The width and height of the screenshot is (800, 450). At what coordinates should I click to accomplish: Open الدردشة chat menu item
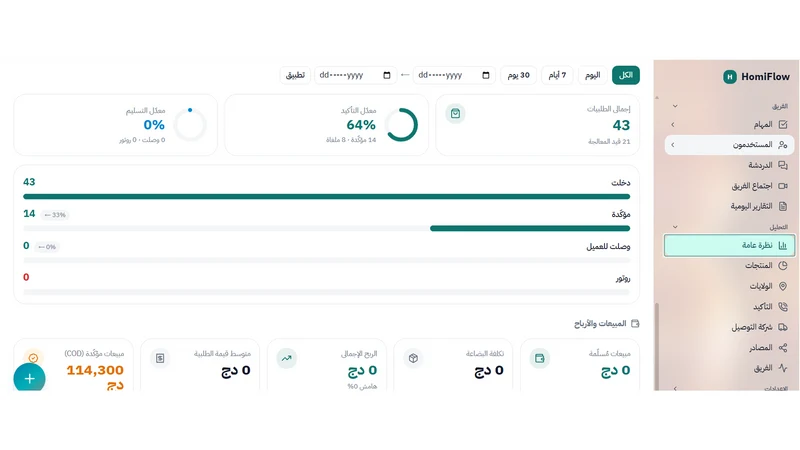(729, 165)
